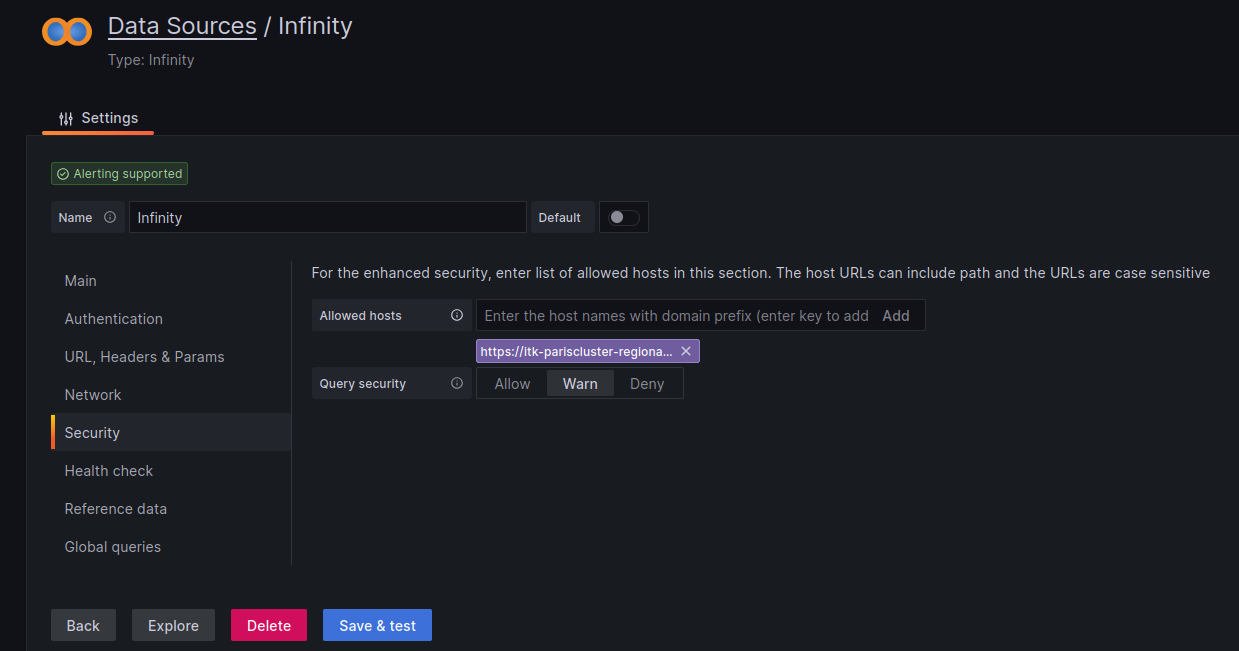Remove the itk-pariscluster allowed host tag
This screenshot has width=1239, height=651.
686,351
